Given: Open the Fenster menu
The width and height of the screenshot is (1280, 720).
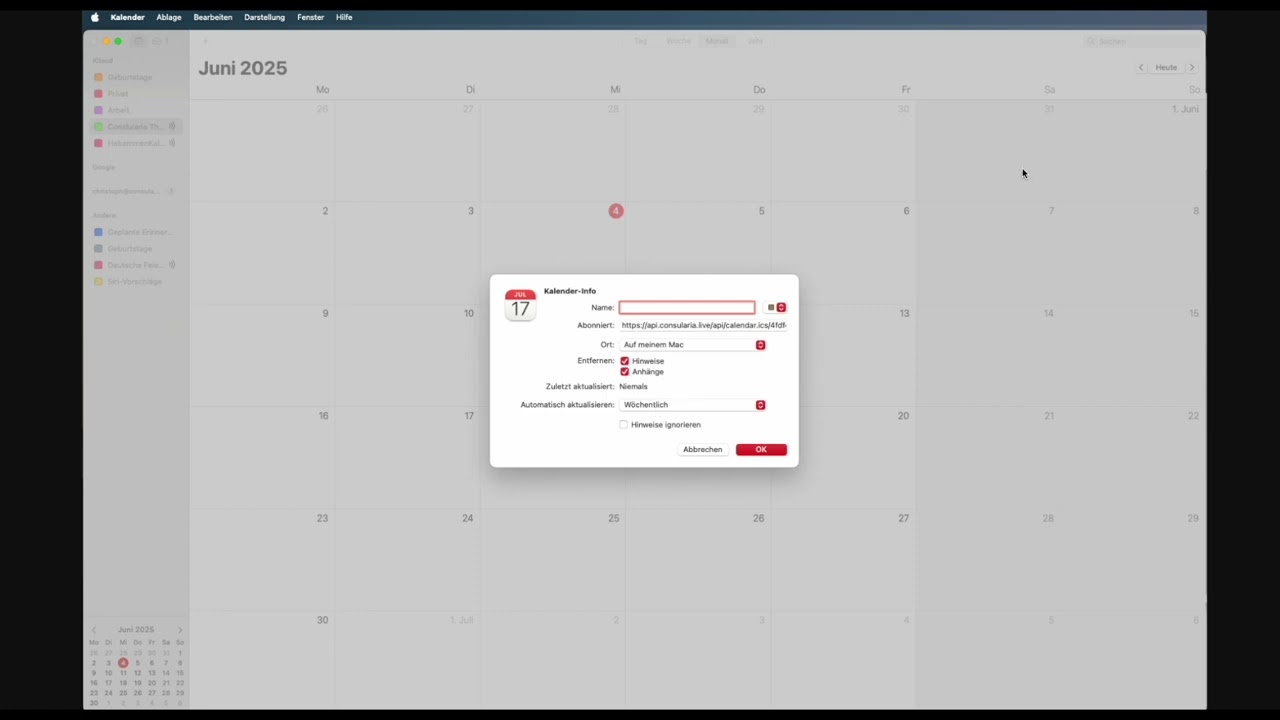Looking at the screenshot, I should click(x=311, y=17).
